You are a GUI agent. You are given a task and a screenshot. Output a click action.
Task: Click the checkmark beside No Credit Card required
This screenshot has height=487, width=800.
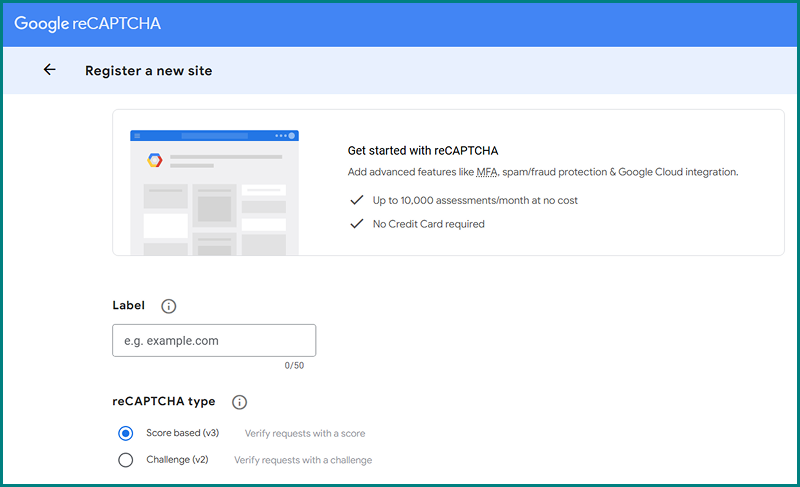pyautogui.click(x=355, y=224)
